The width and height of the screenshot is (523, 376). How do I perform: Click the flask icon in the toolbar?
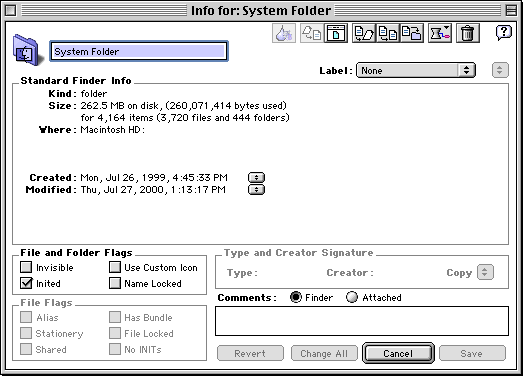[284, 33]
